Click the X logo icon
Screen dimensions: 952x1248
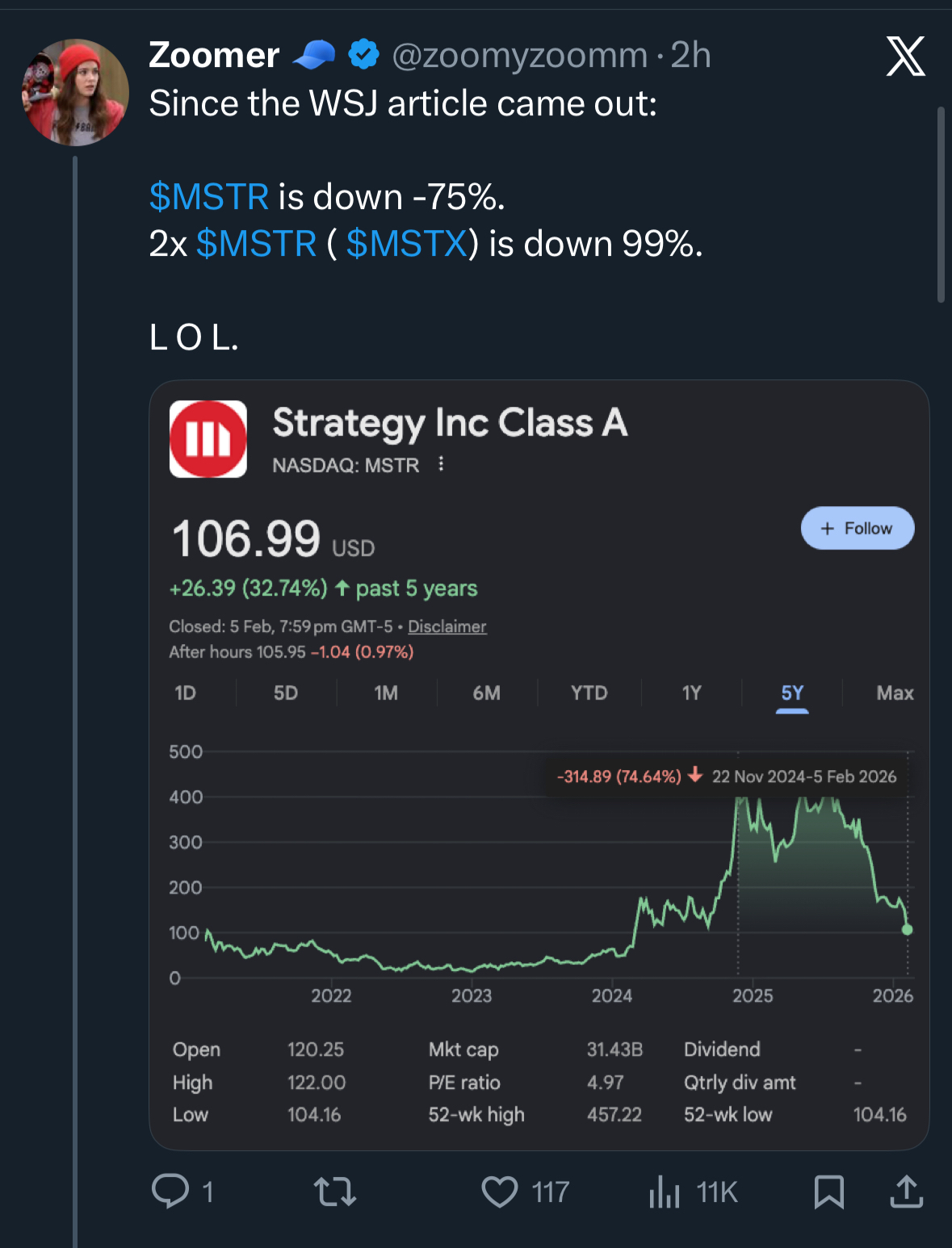point(905,57)
